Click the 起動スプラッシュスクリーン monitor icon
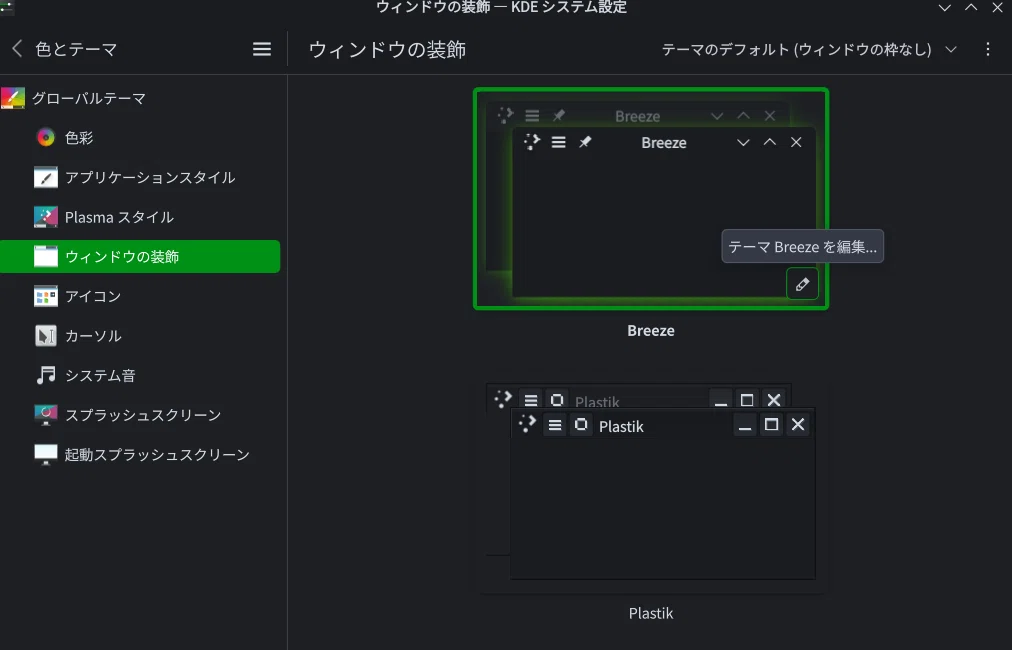Viewport: 1012px width, 650px height. coord(46,454)
